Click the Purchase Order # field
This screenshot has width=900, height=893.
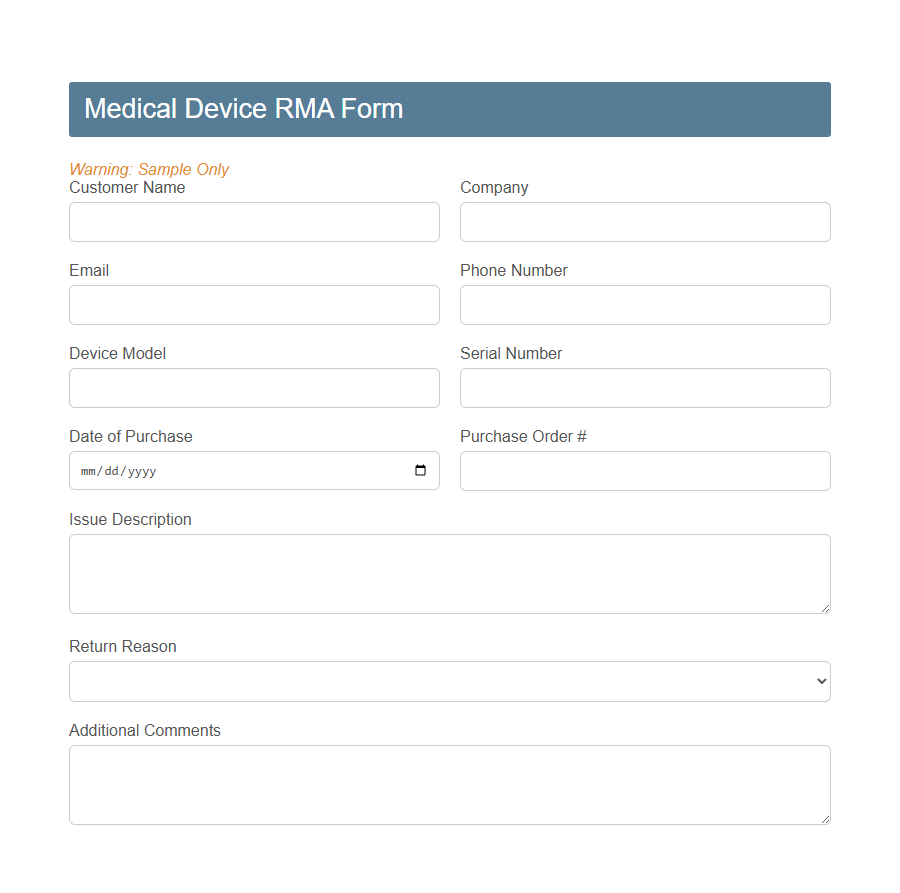pos(645,470)
